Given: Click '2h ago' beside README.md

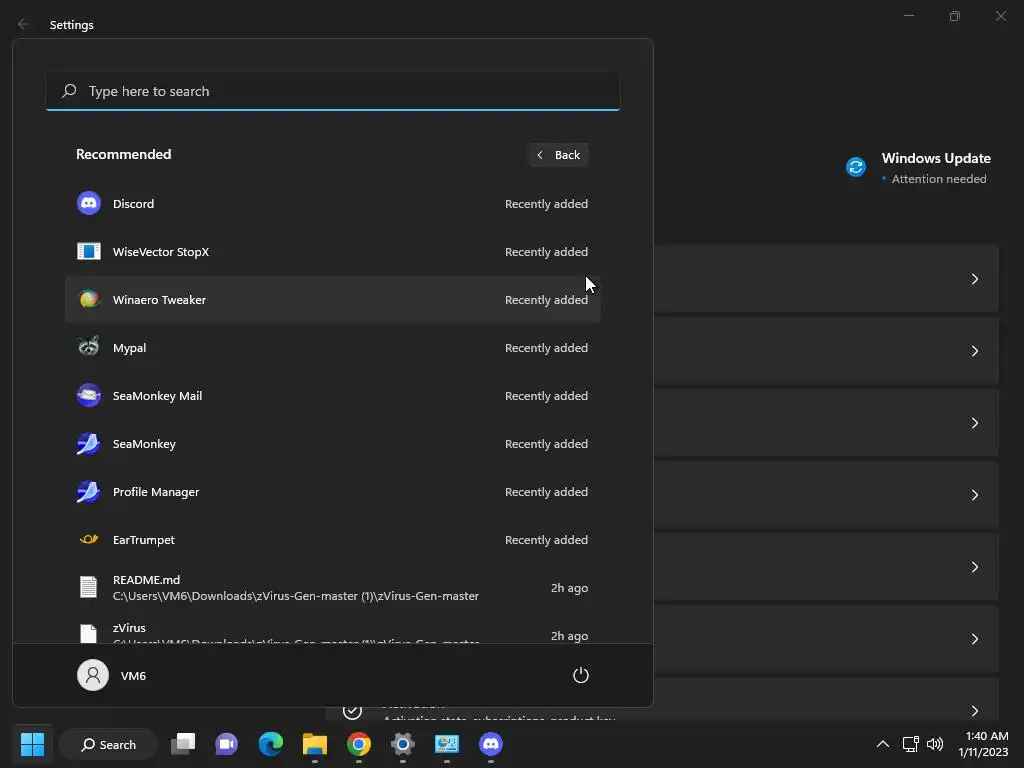Looking at the screenshot, I should [569, 588].
